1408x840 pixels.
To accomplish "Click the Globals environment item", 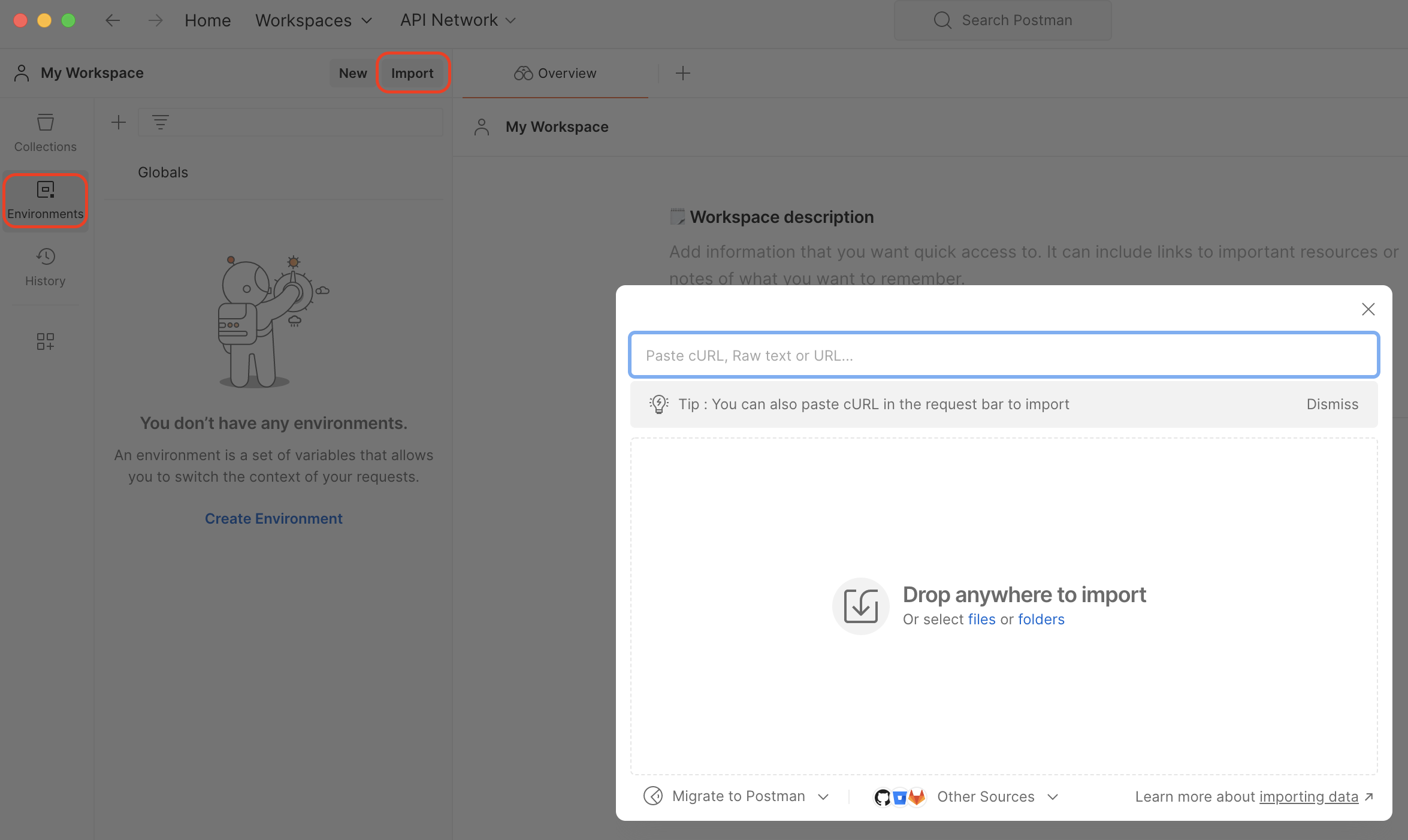I will point(162,172).
